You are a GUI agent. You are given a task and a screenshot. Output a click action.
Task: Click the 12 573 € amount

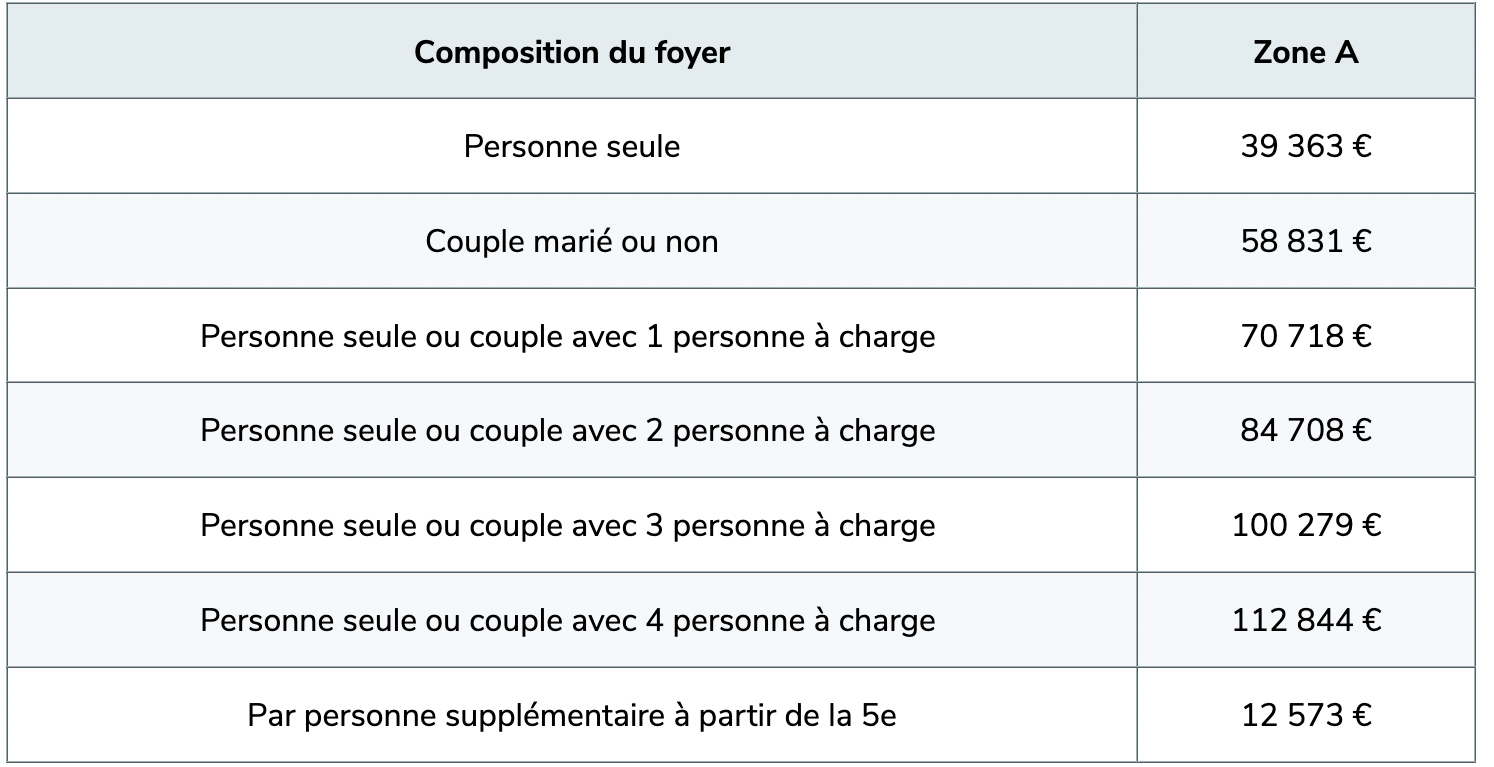point(1305,716)
